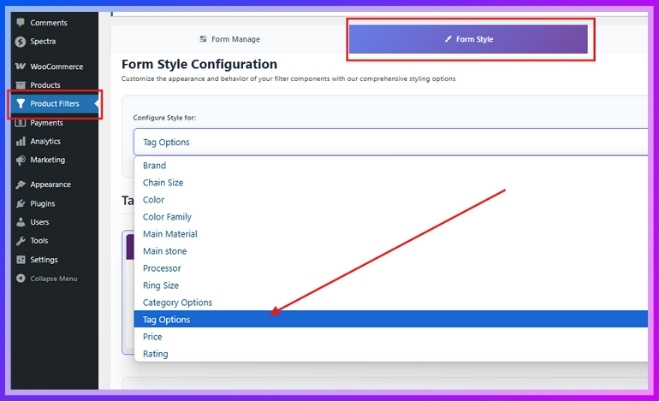Click the Configure Style for label
The height and width of the screenshot is (402, 660).
coord(165,118)
